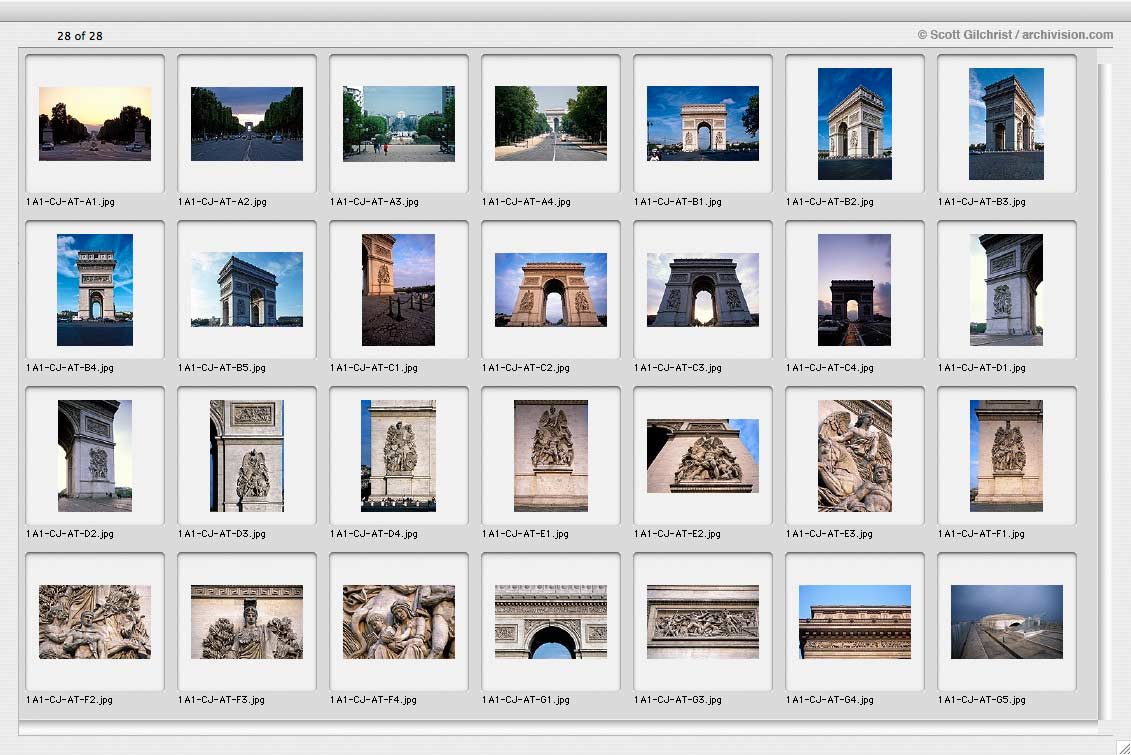Select arch detail thumbnail 1A1-CJ-AT-G1.jpg
This screenshot has height=755, width=1131.
click(550, 622)
